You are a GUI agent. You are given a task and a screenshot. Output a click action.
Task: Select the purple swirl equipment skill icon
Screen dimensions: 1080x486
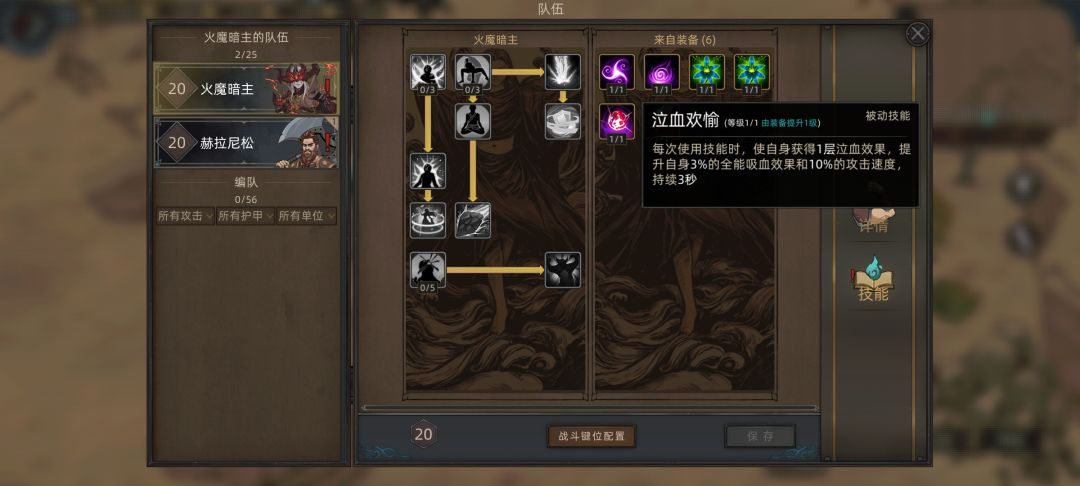pyautogui.click(x=616, y=72)
